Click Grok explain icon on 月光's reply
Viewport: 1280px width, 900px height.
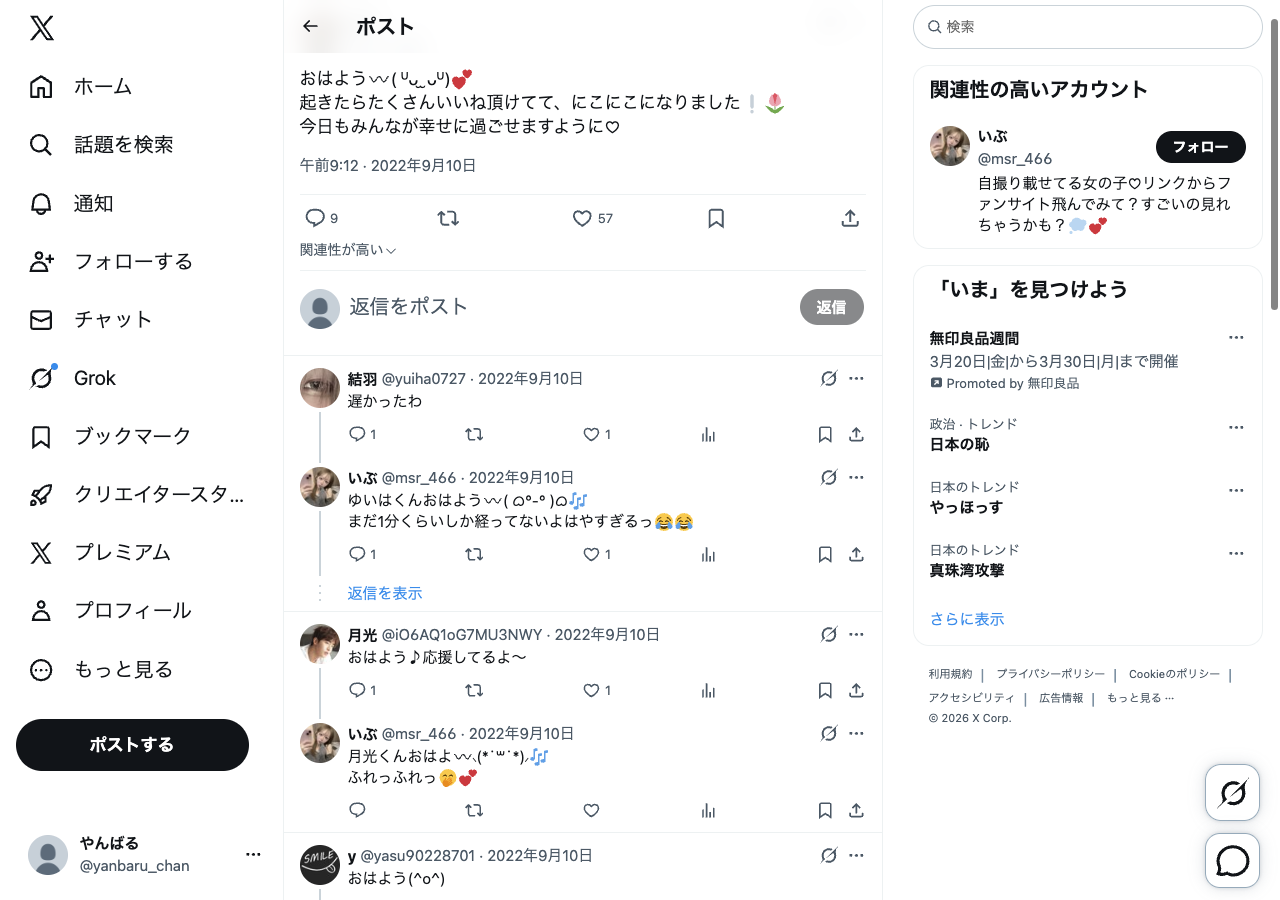[x=828, y=635]
